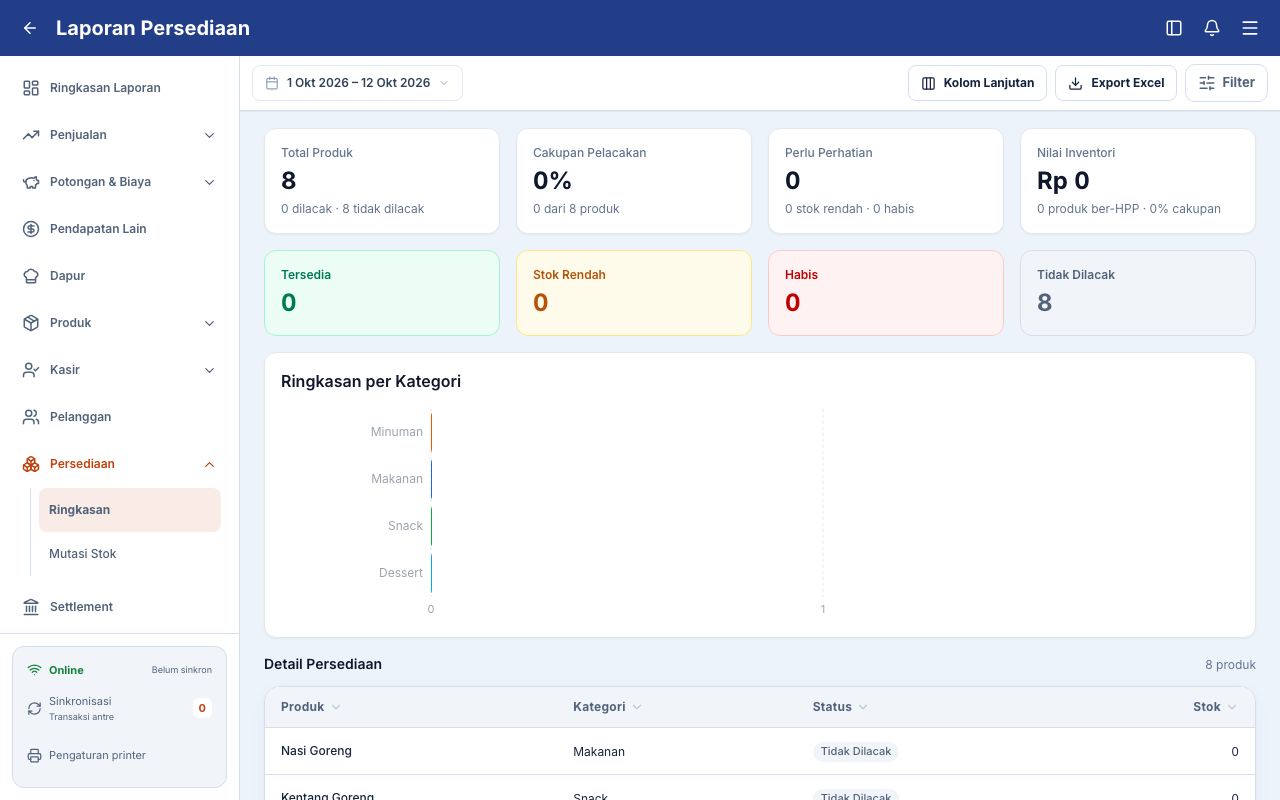Click the Penjualan trend icon
Screen dimensions: 1280x800
(31, 135)
